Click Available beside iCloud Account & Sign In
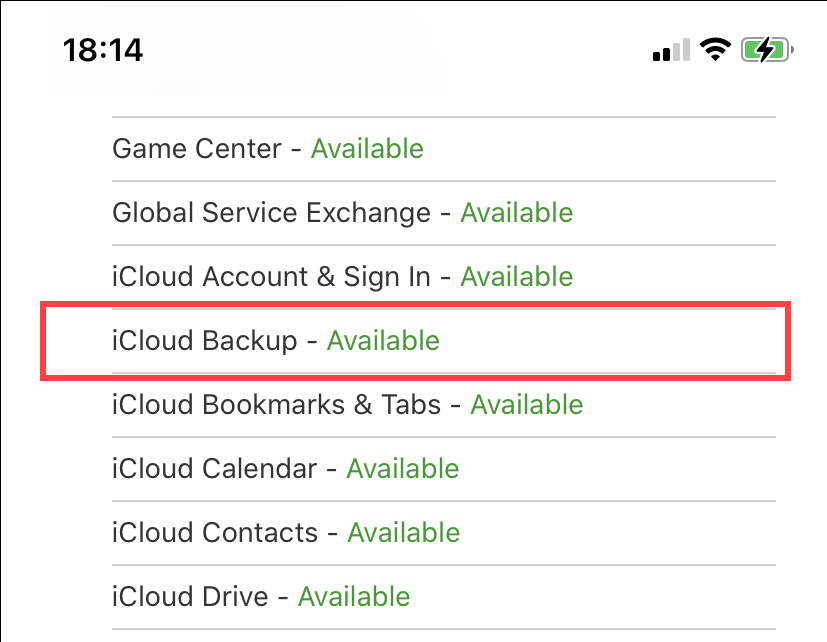Screen dimensions: 827x642 click(x=516, y=276)
